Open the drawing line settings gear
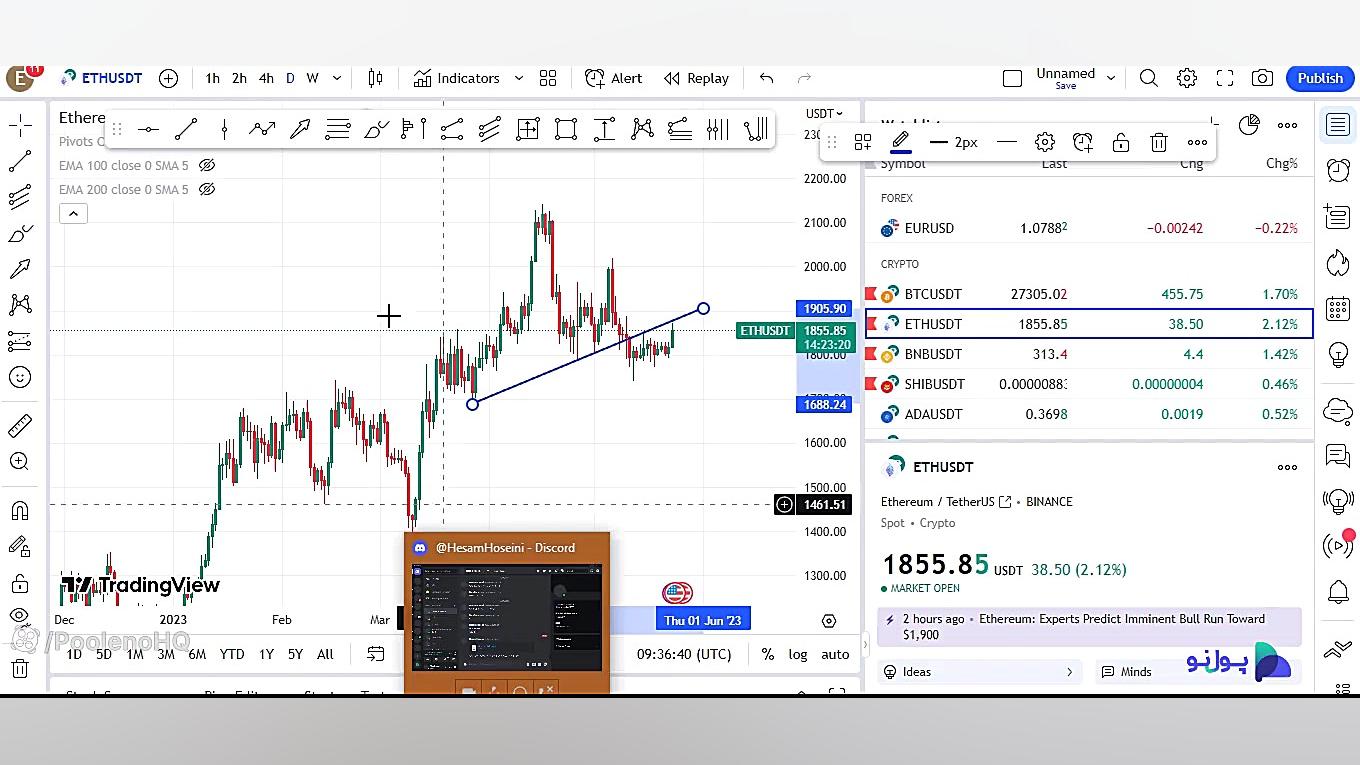Screen dimensions: 1360x765 (x=1045, y=142)
